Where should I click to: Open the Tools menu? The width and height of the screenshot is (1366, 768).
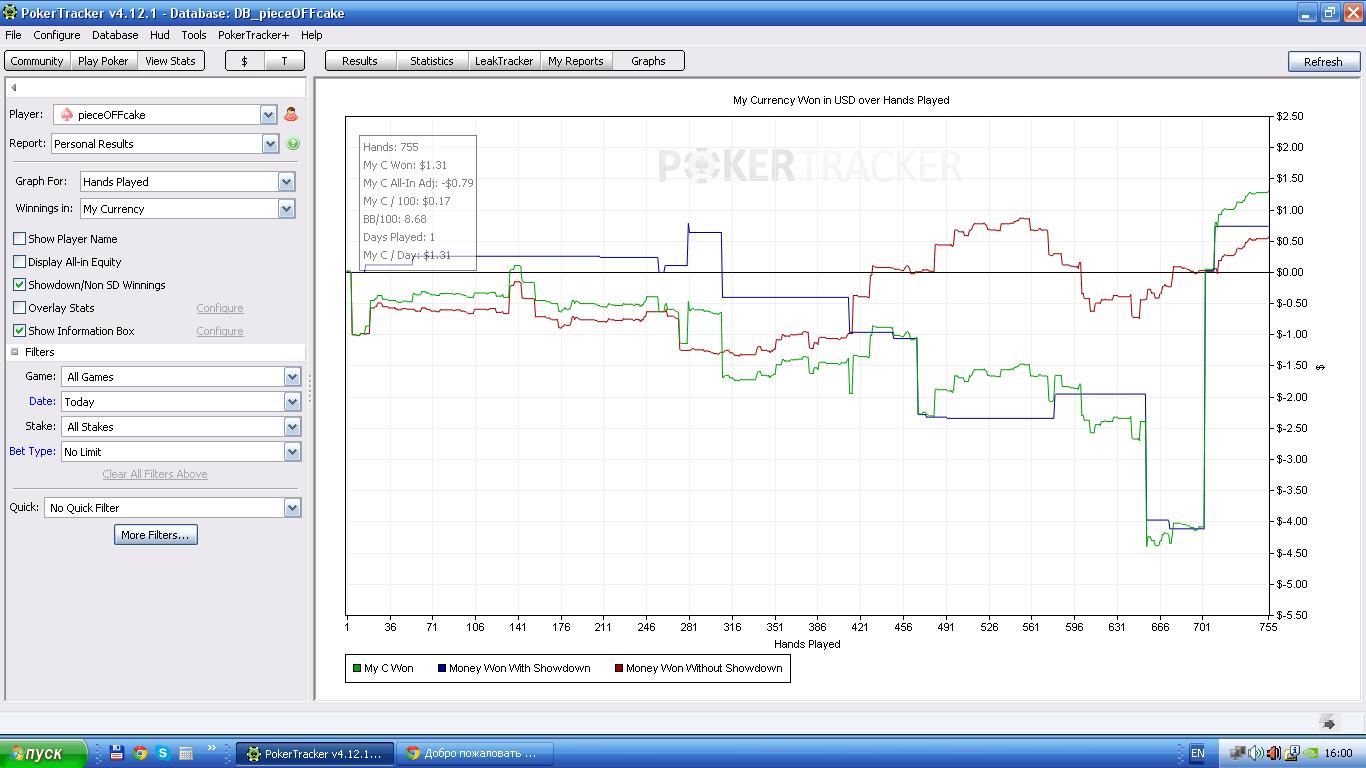[x=194, y=35]
